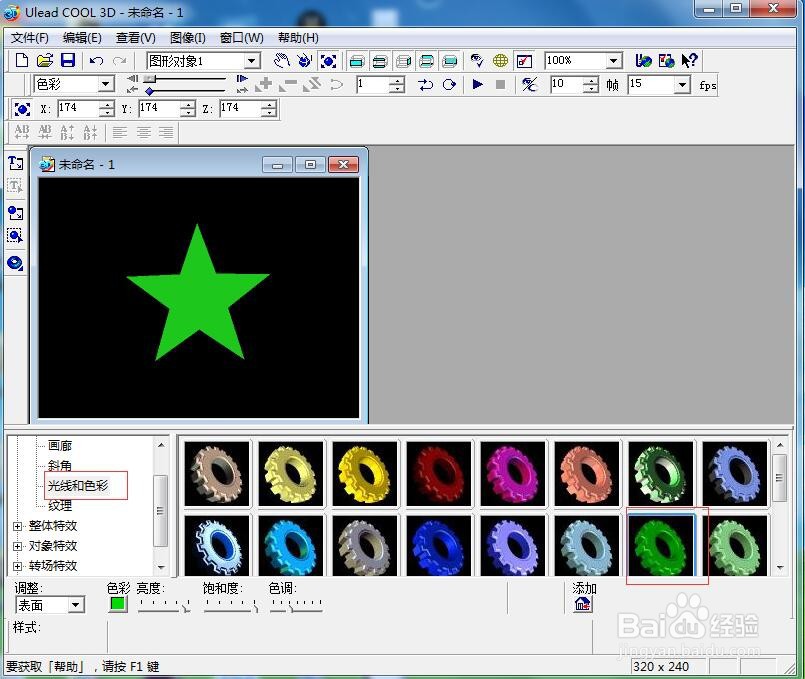Select 光线和色彩 in the tree
The height and width of the screenshot is (679, 805).
pyautogui.click(x=78, y=486)
